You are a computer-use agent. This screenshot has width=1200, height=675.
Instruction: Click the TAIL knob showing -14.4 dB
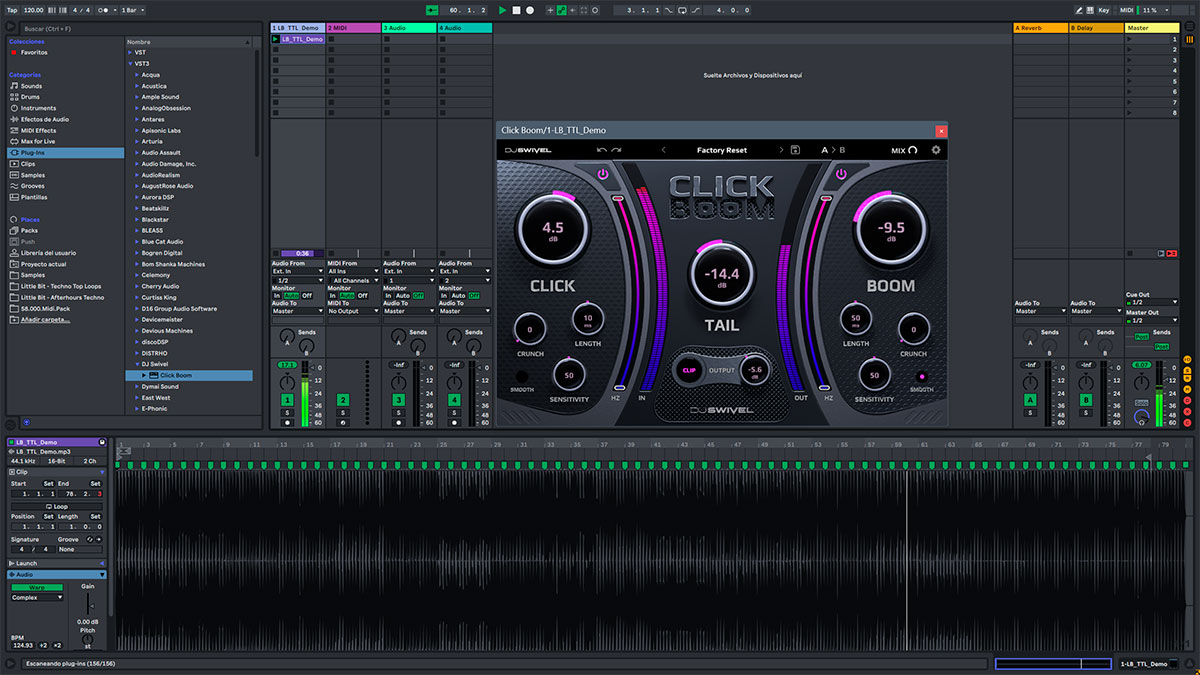(x=721, y=274)
